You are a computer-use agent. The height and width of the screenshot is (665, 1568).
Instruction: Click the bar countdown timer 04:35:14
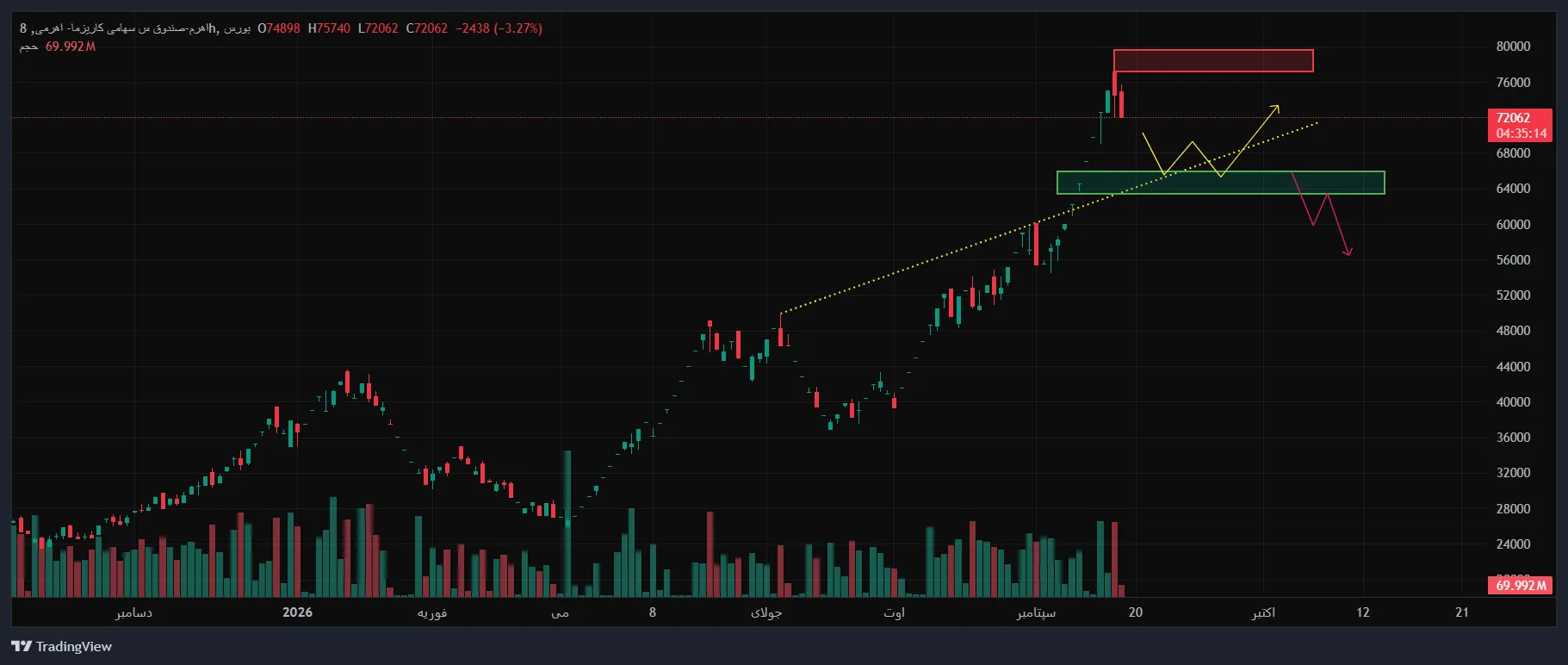click(x=1521, y=134)
